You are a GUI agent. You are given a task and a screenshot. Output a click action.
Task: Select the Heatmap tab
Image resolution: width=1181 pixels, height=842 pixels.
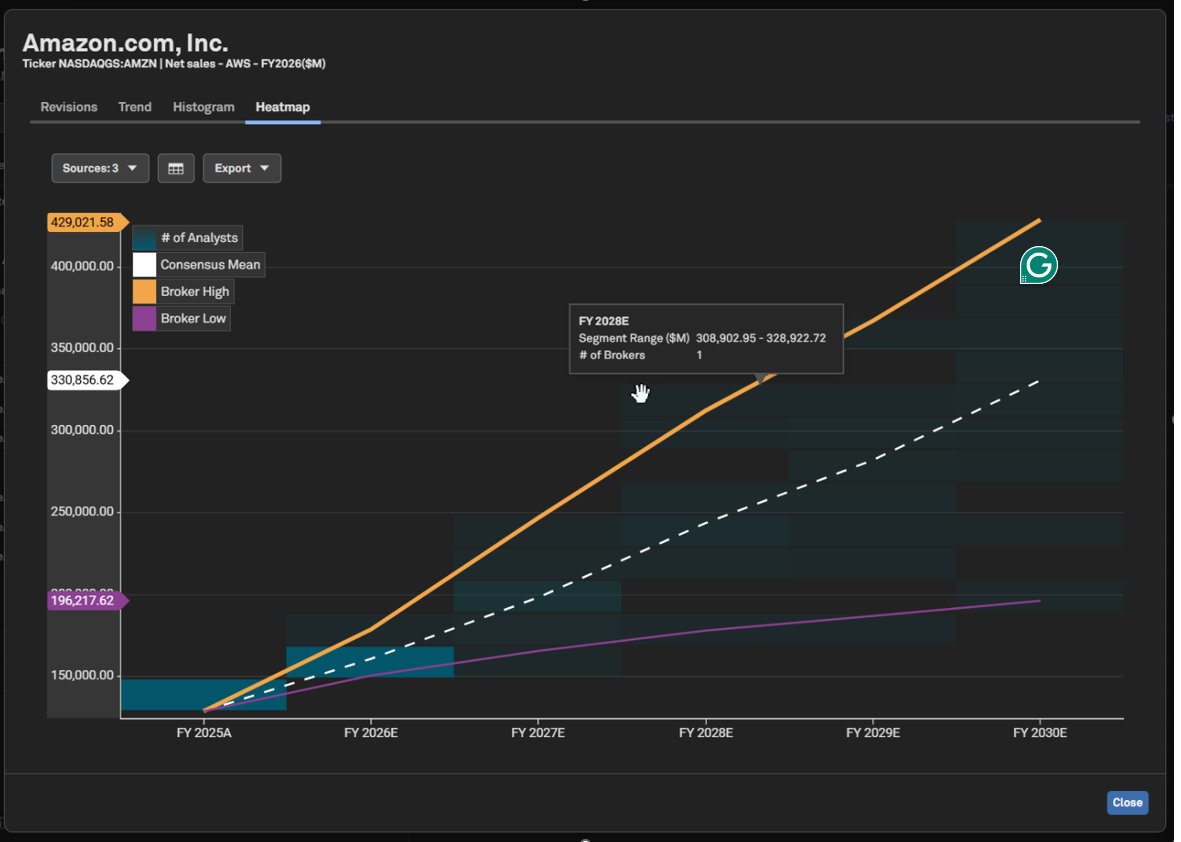pyautogui.click(x=282, y=107)
